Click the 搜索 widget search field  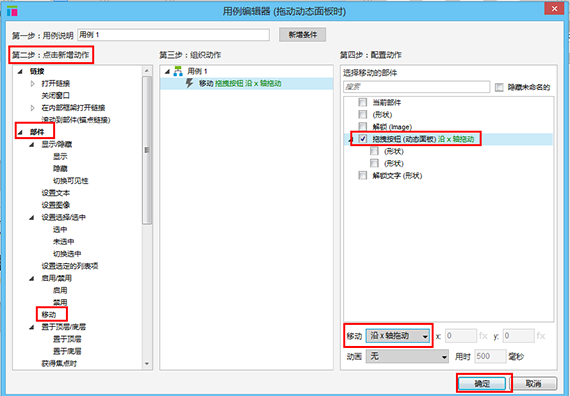coord(417,87)
